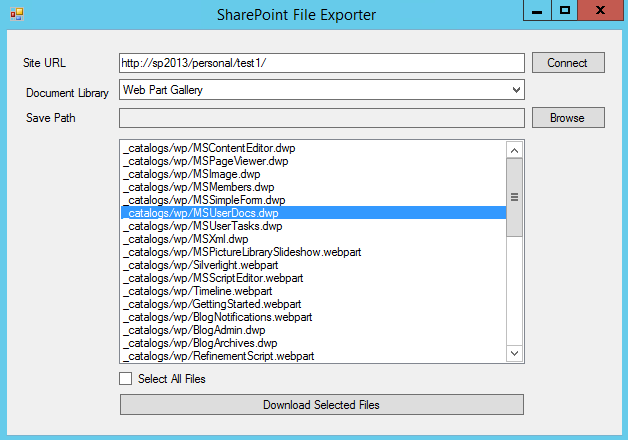
Task: Click the app icon in the title bar
Action: coord(16,15)
